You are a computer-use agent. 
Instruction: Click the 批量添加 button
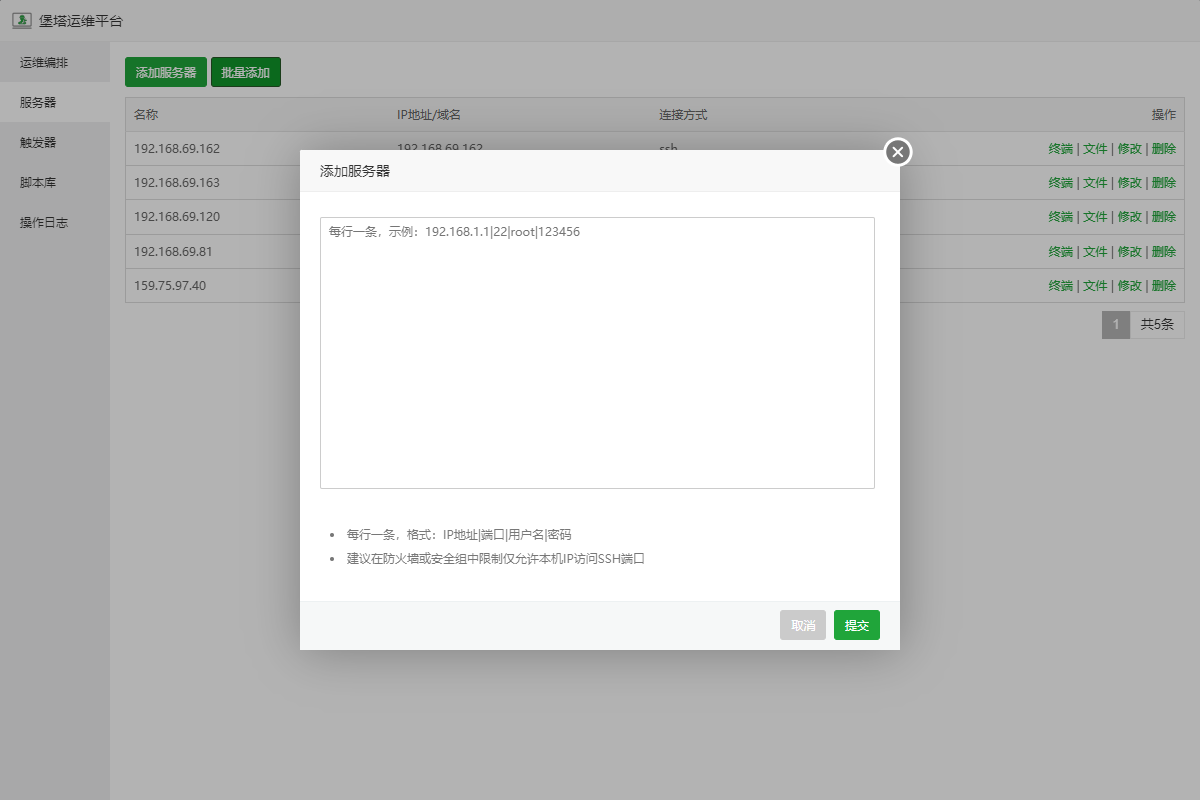pyautogui.click(x=246, y=72)
